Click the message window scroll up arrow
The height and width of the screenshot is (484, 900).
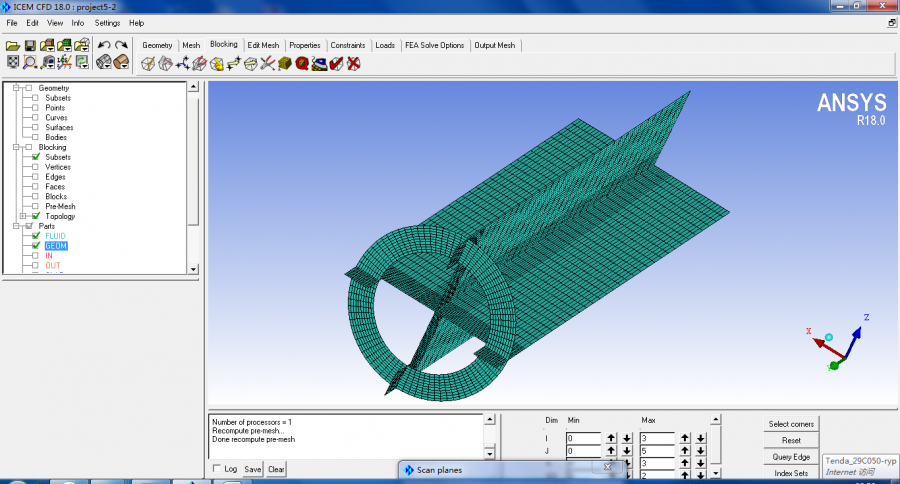pyautogui.click(x=490, y=419)
